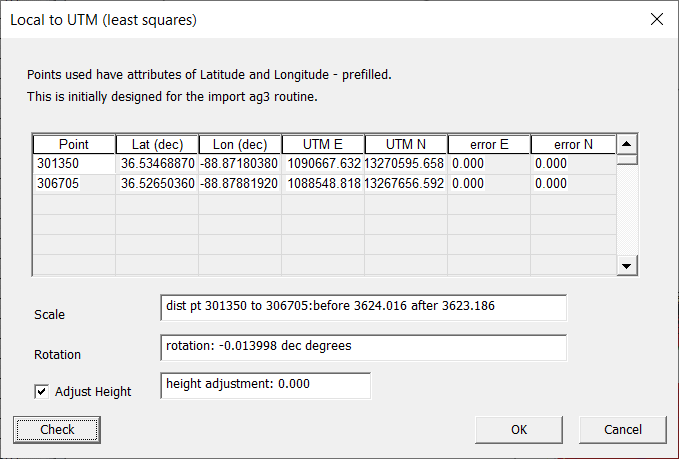679x459 pixels.
Task: Select point 301350 cell in table
Action: click(74, 163)
